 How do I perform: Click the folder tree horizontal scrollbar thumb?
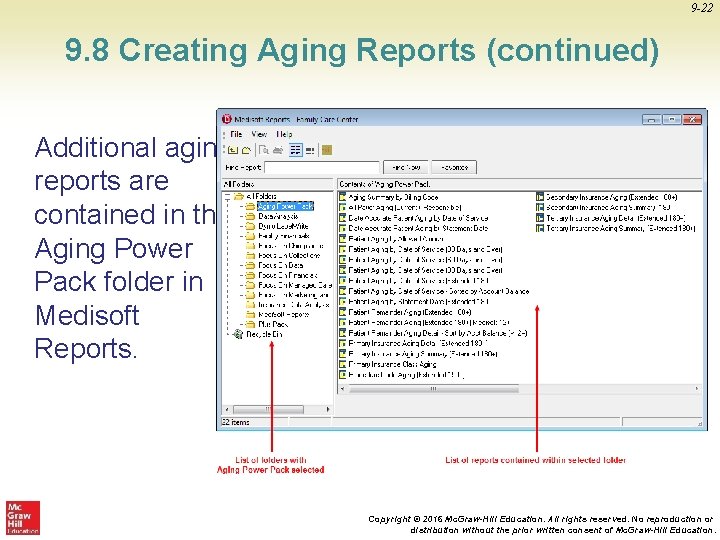pos(268,409)
